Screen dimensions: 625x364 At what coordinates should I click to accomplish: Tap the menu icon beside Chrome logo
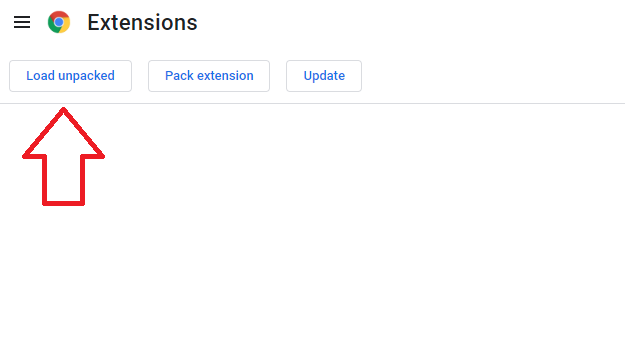(22, 22)
